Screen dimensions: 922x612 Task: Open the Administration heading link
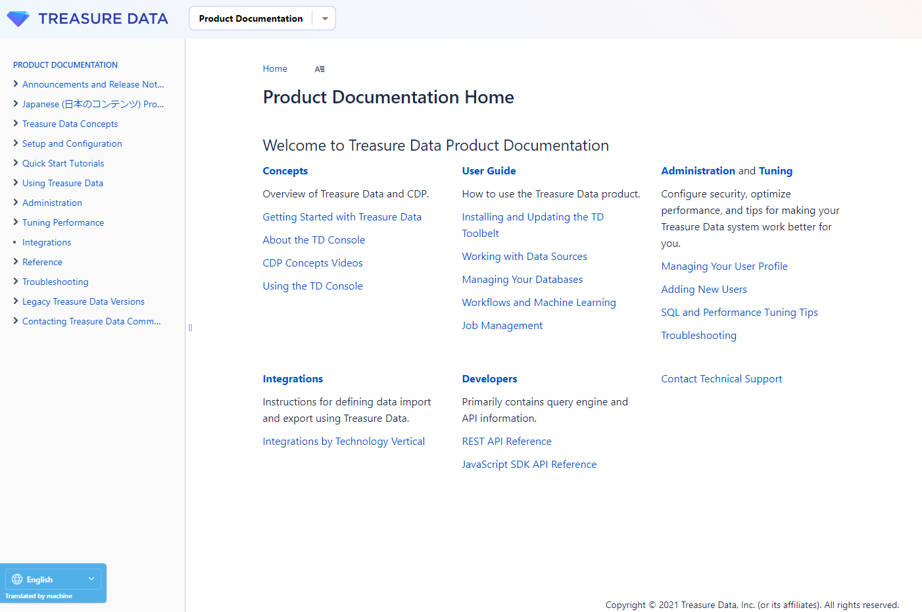[x=698, y=171]
